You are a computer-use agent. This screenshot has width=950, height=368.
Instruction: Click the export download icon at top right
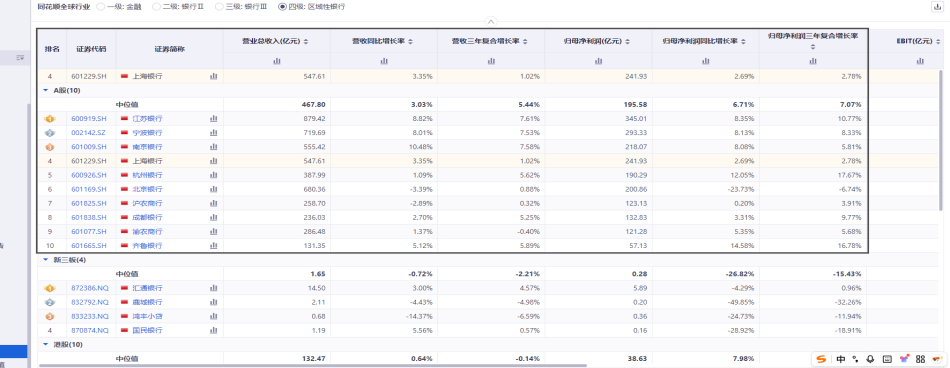point(937,7)
